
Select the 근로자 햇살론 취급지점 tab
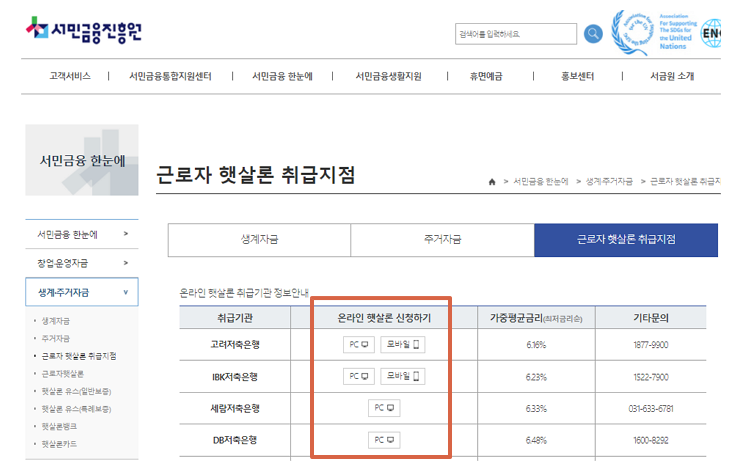click(x=626, y=240)
